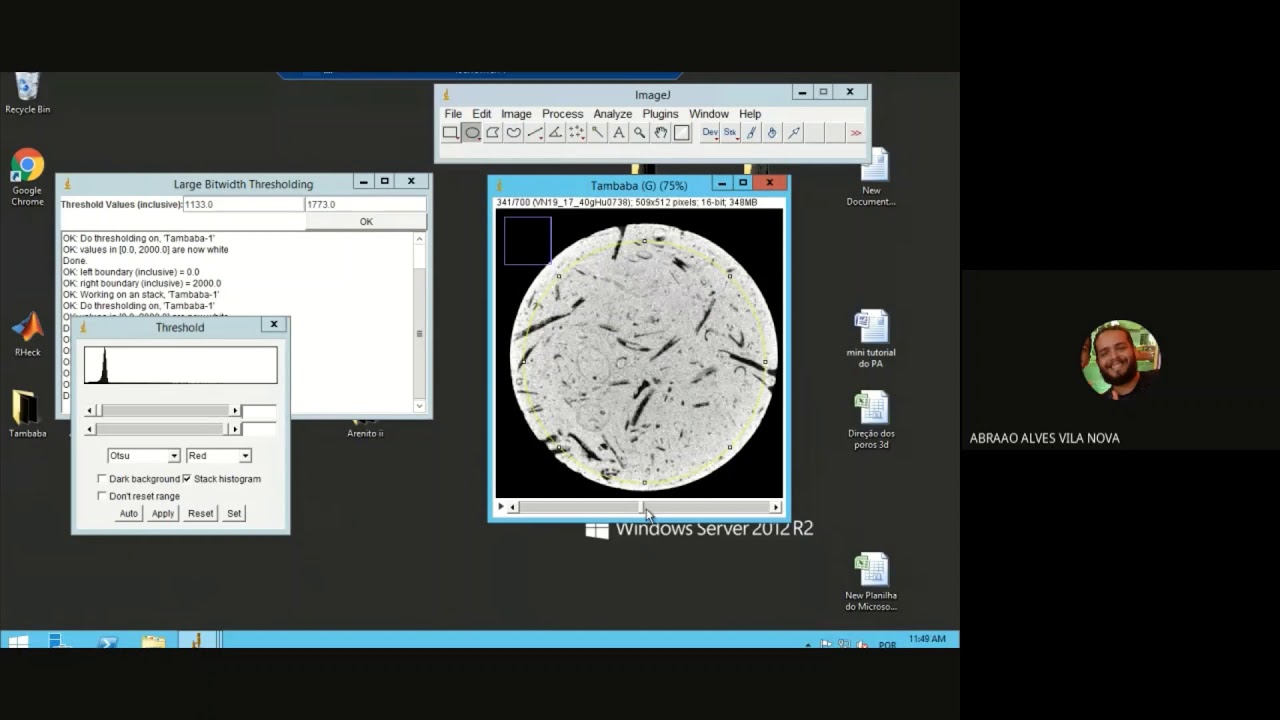Advance the Tambaba stack one slice forward
The width and height of the screenshot is (1280, 720).
(x=775, y=507)
